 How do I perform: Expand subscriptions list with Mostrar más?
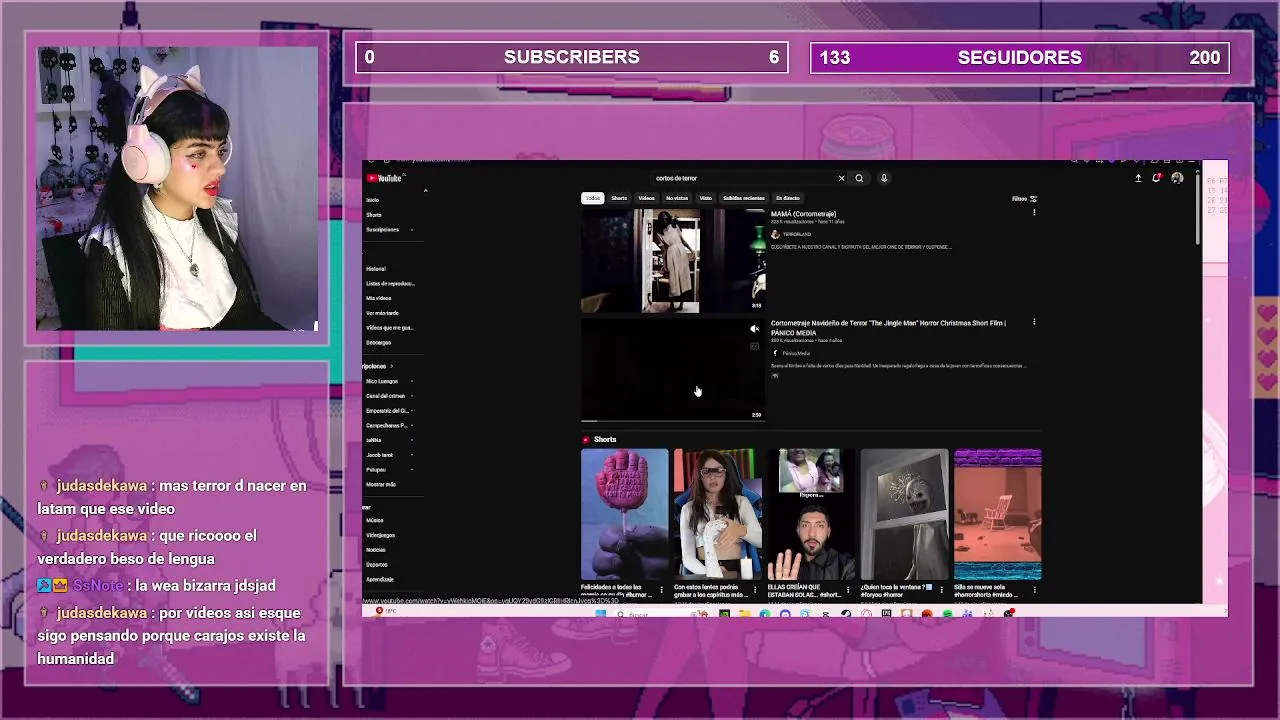pyautogui.click(x=381, y=484)
